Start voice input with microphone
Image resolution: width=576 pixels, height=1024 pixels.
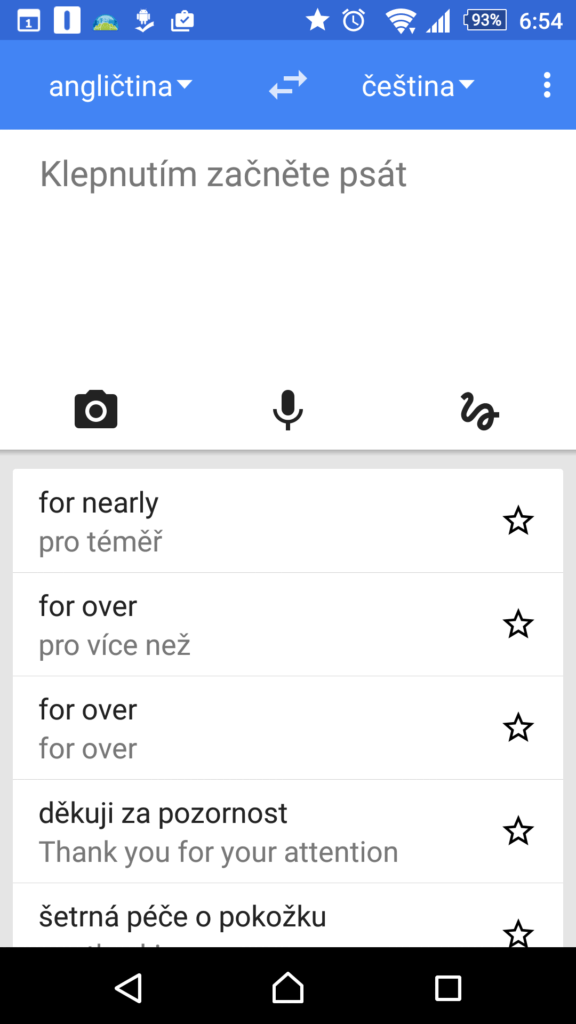click(x=287, y=410)
